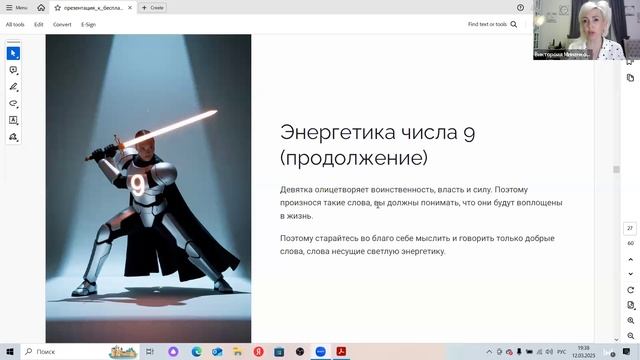Click the vertical scrollbar thumb

[616, 169]
